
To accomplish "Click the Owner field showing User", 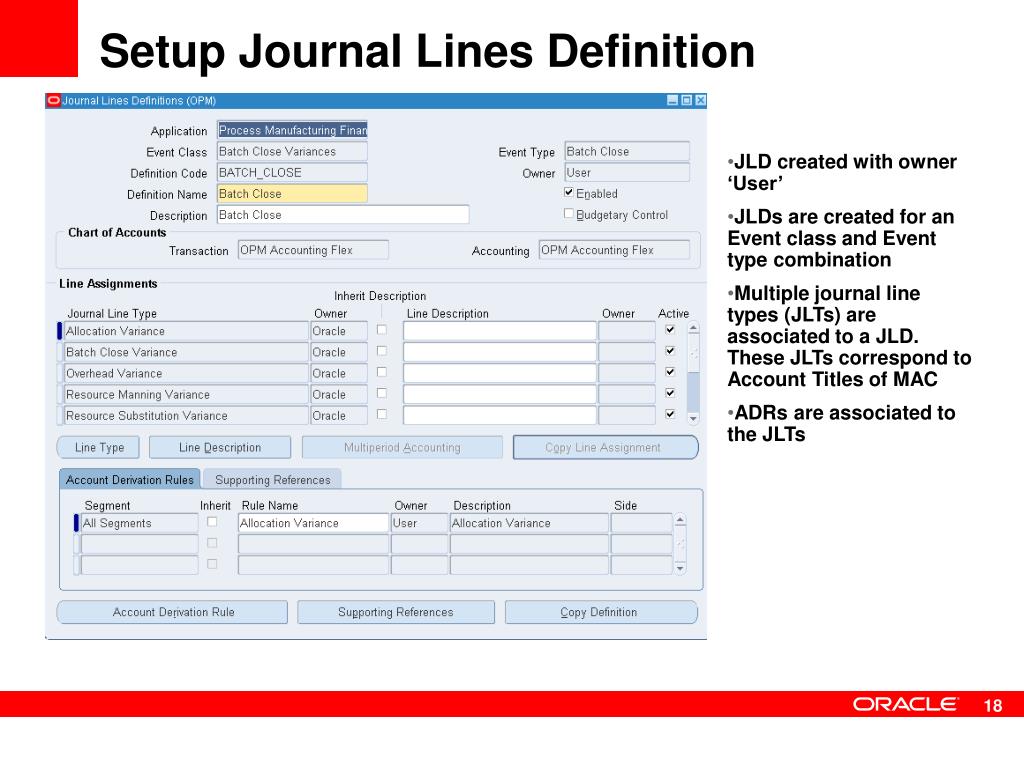I will (x=627, y=172).
